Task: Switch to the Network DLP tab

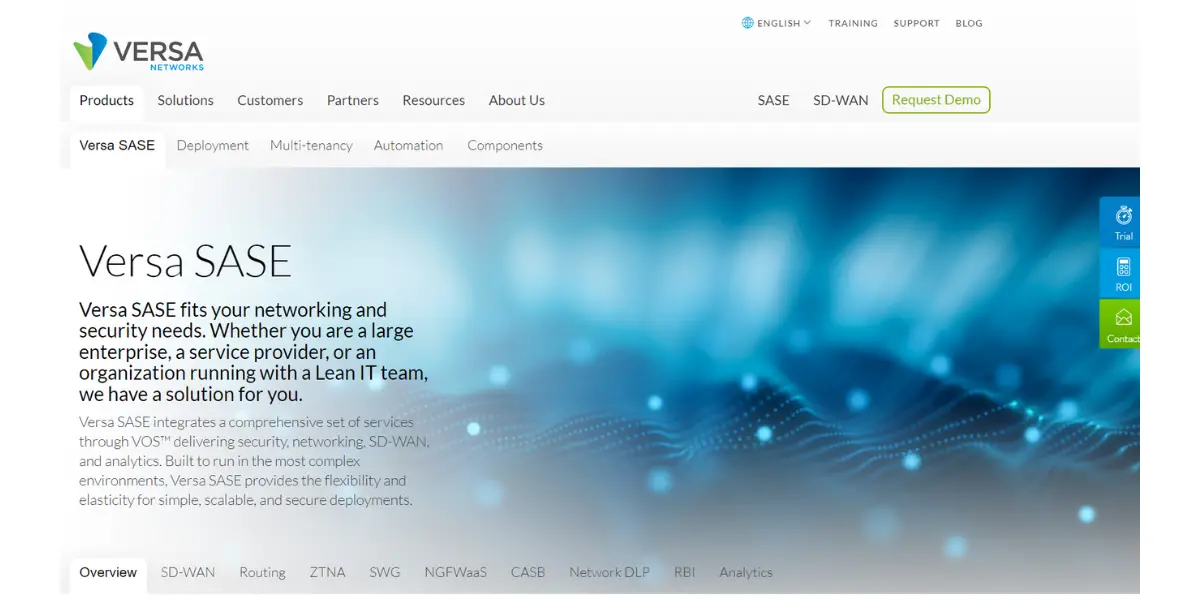Action: 610,572
